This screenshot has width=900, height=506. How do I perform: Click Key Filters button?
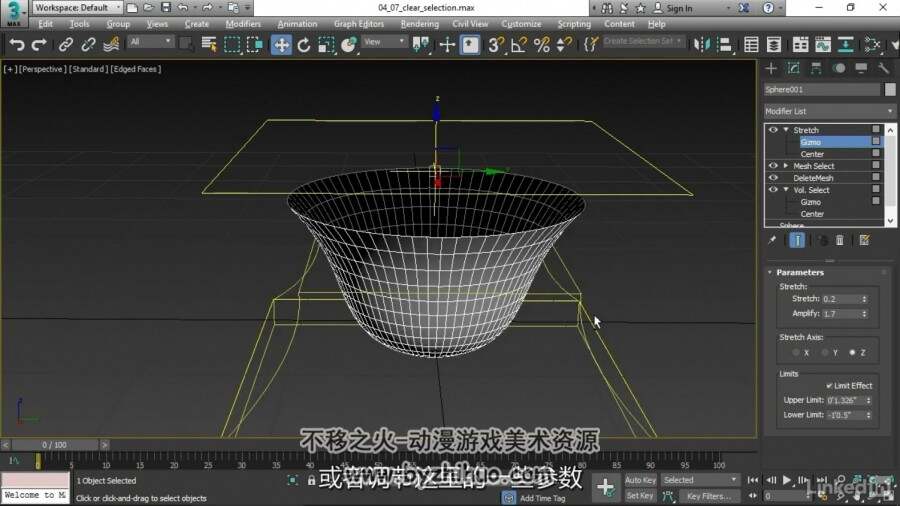709,496
